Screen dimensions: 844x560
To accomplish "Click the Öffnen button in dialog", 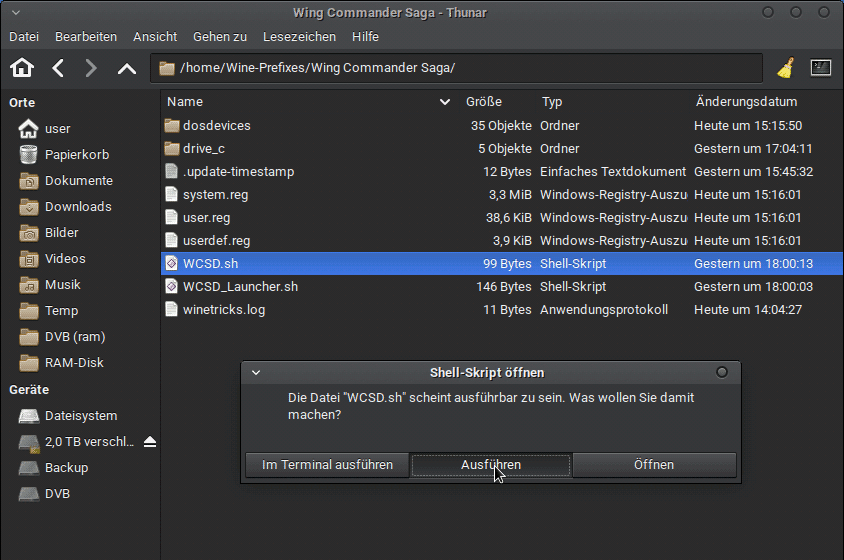I will pyautogui.click(x=654, y=465).
